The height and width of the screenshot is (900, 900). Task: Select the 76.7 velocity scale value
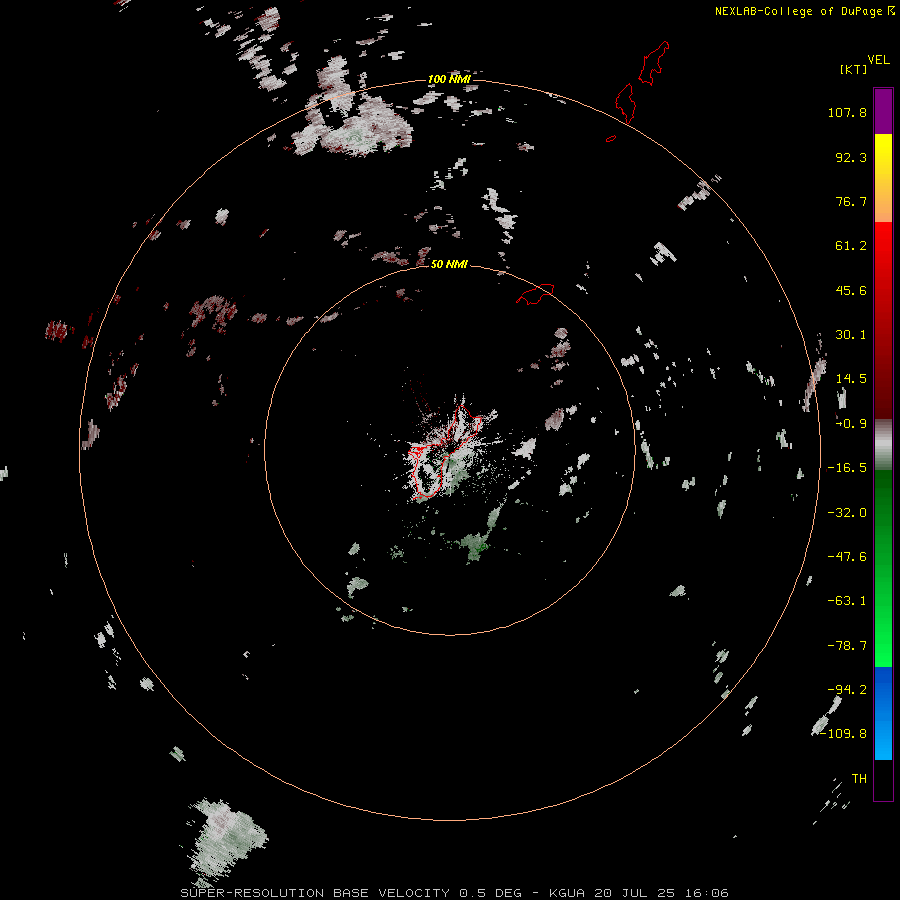click(x=851, y=201)
